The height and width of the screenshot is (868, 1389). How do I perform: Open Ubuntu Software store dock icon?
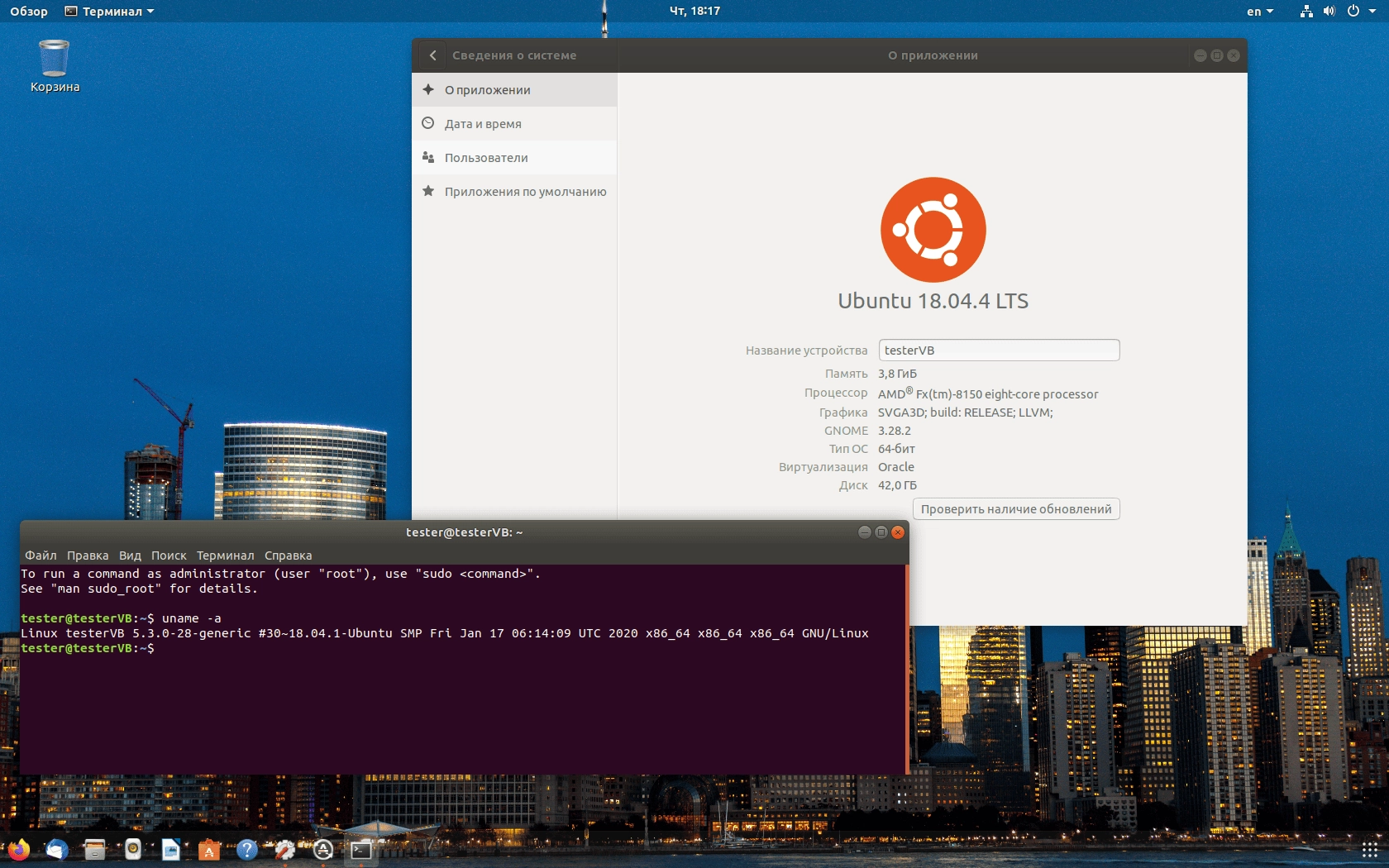pyautogui.click(x=208, y=849)
